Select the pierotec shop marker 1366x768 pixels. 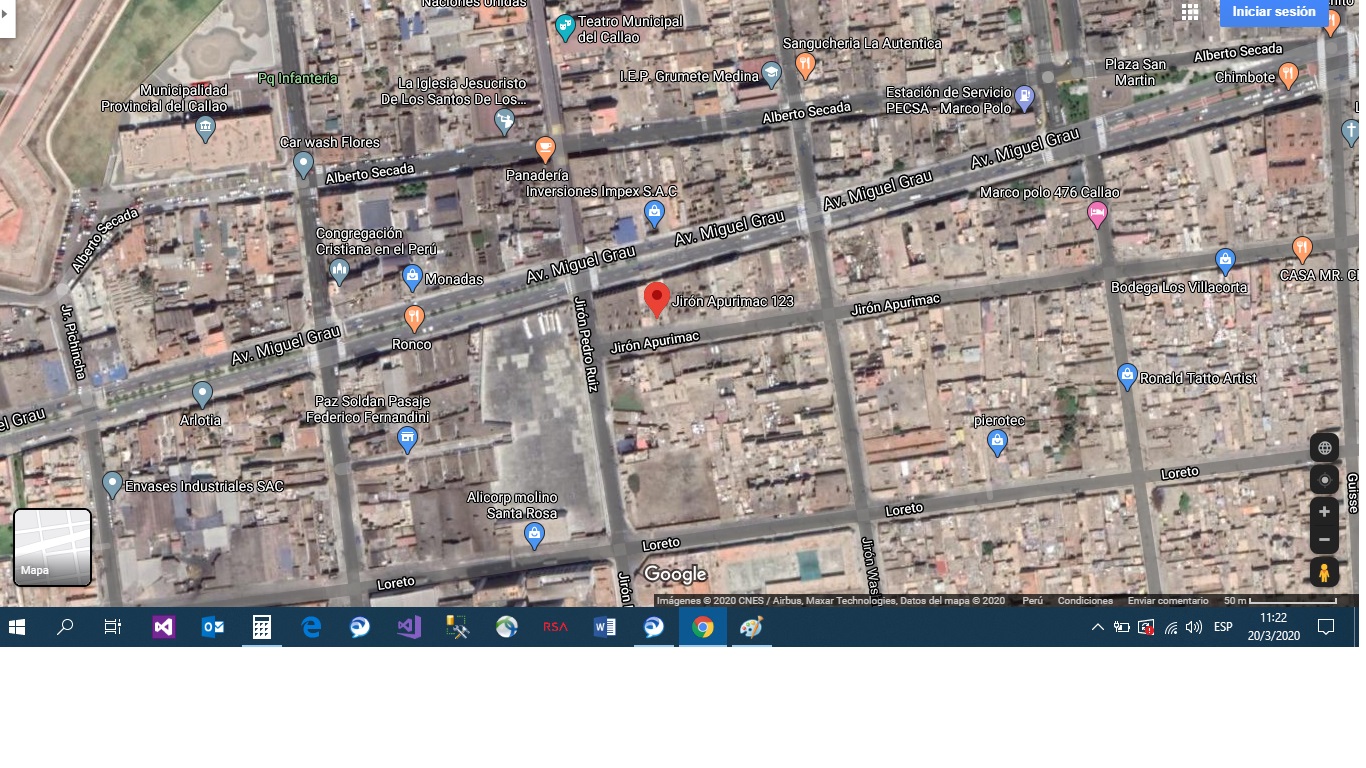[997, 443]
